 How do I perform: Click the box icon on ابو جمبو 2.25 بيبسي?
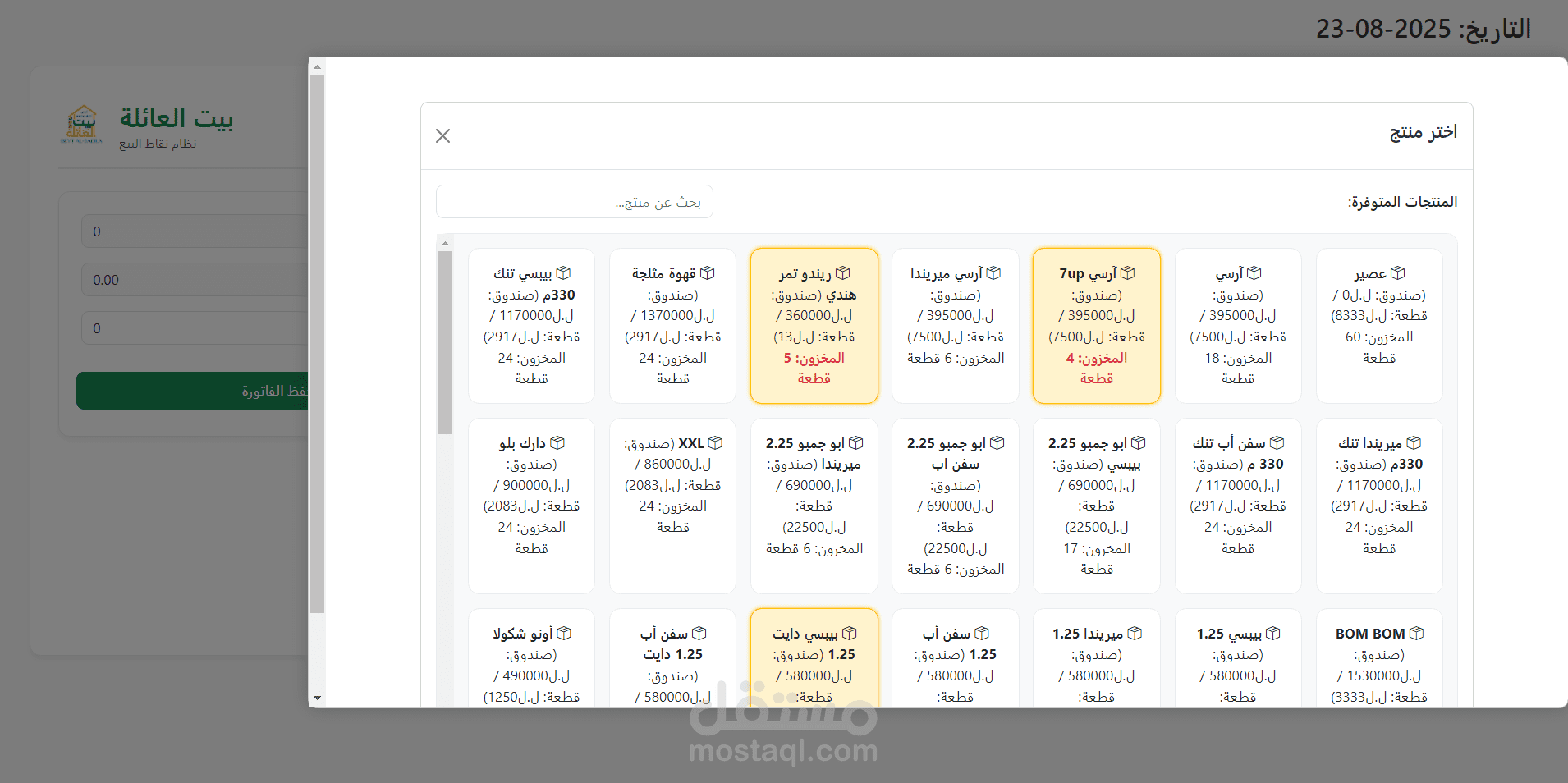point(1139,443)
